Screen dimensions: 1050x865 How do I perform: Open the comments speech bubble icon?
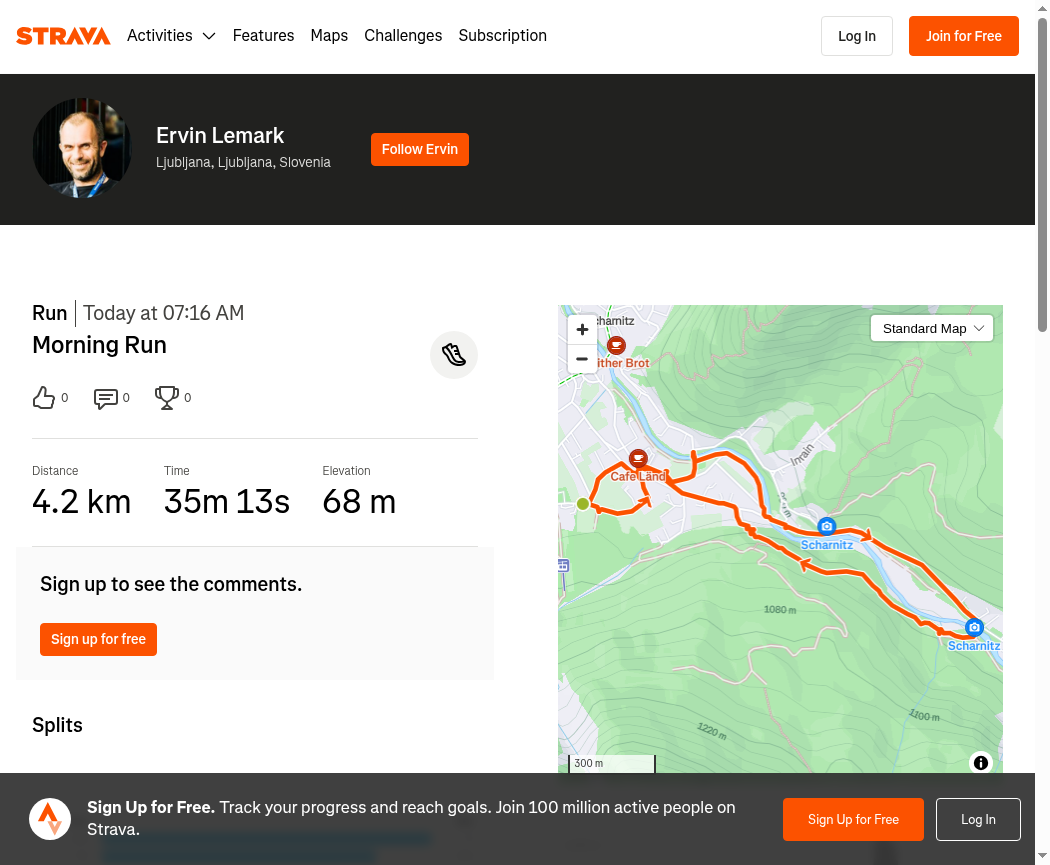pyautogui.click(x=106, y=398)
